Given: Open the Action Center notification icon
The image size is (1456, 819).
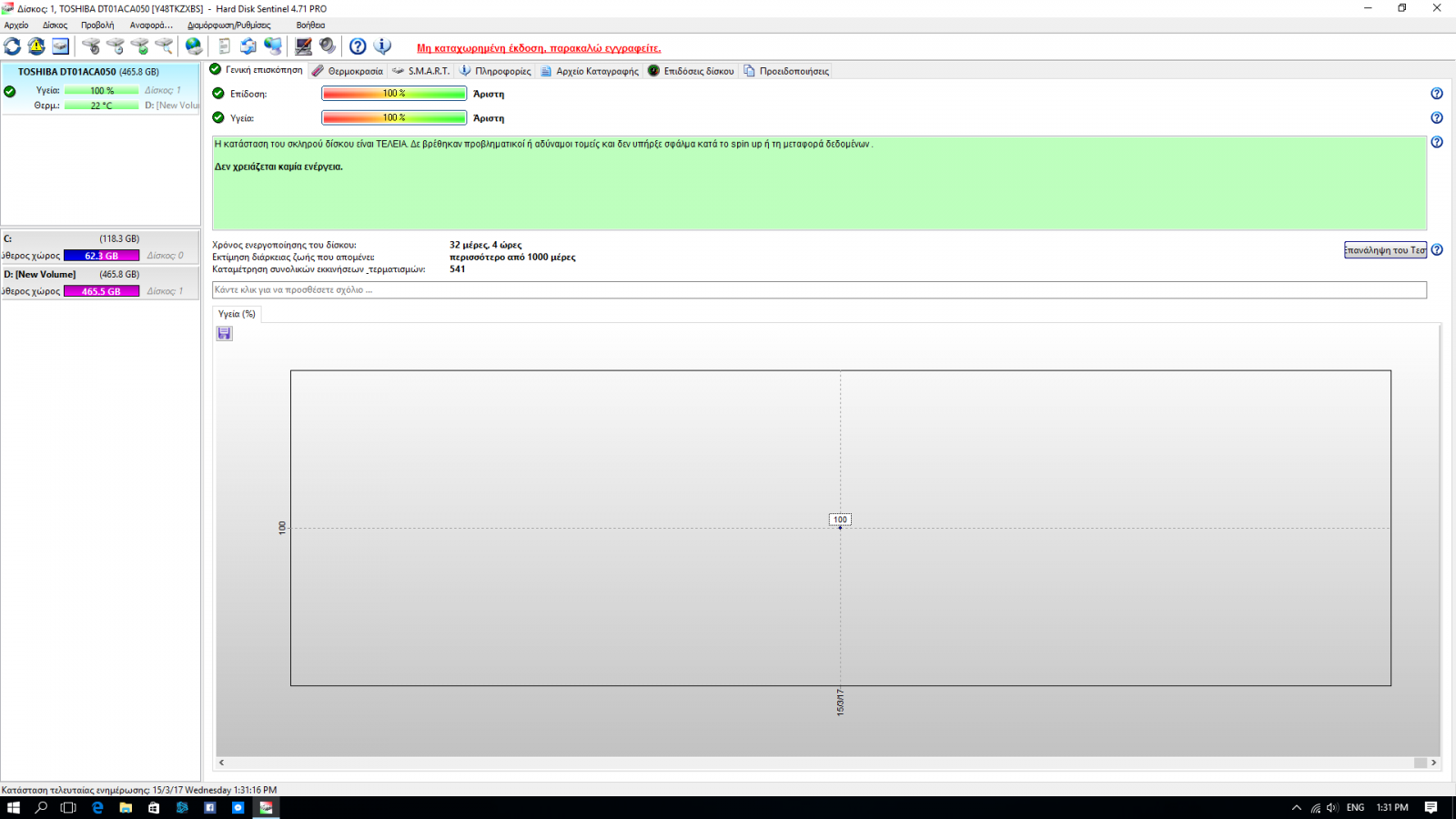Looking at the screenshot, I should pos(1431,807).
